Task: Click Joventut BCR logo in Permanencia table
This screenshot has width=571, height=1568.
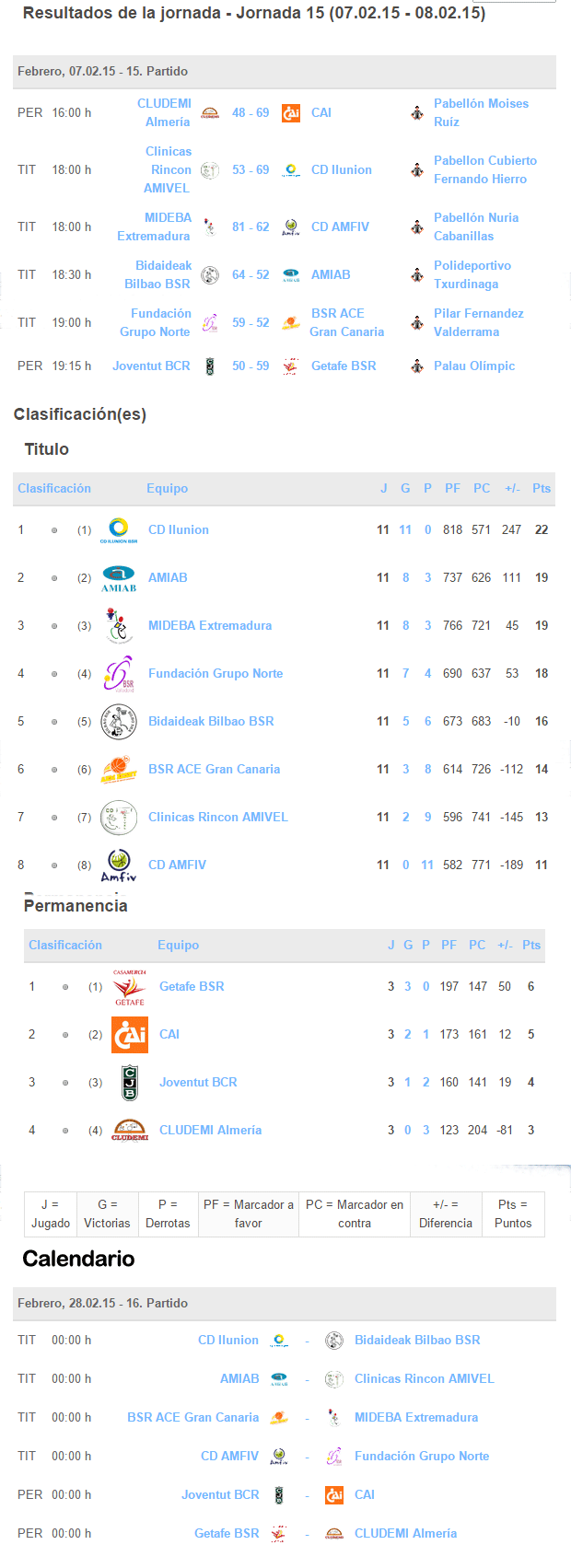Action: (130, 1083)
